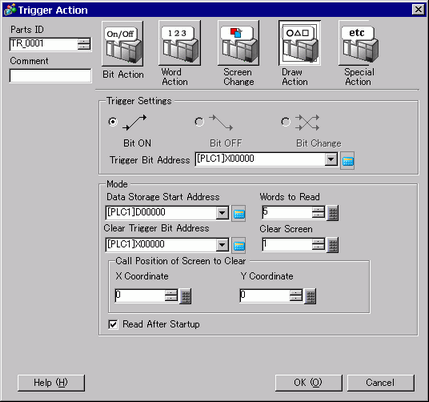This screenshot has width=429, height=402.
Task: Choose the Screen Change action icon
Action: (238, 43)
